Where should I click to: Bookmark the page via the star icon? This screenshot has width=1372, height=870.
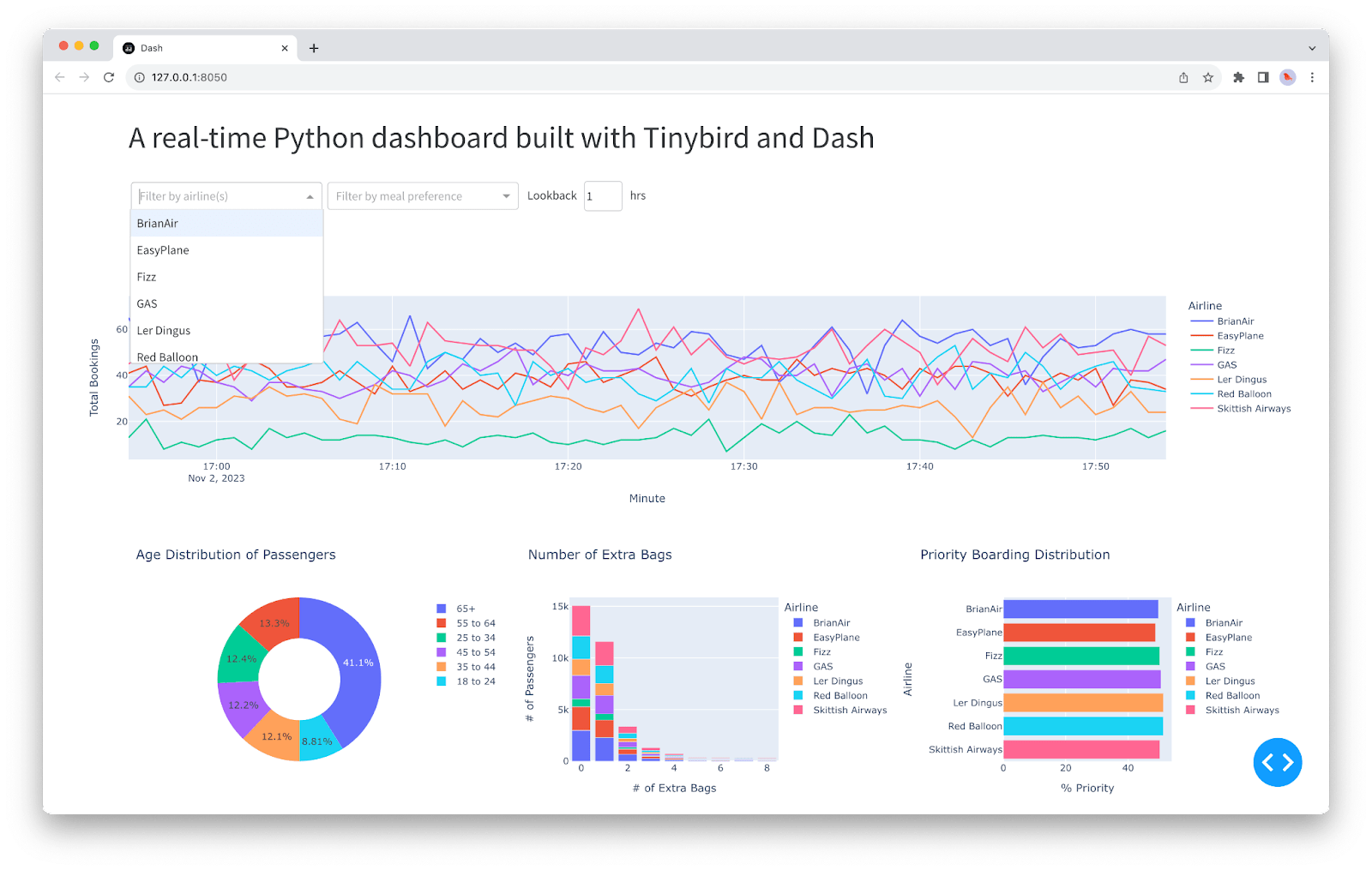1209,77
